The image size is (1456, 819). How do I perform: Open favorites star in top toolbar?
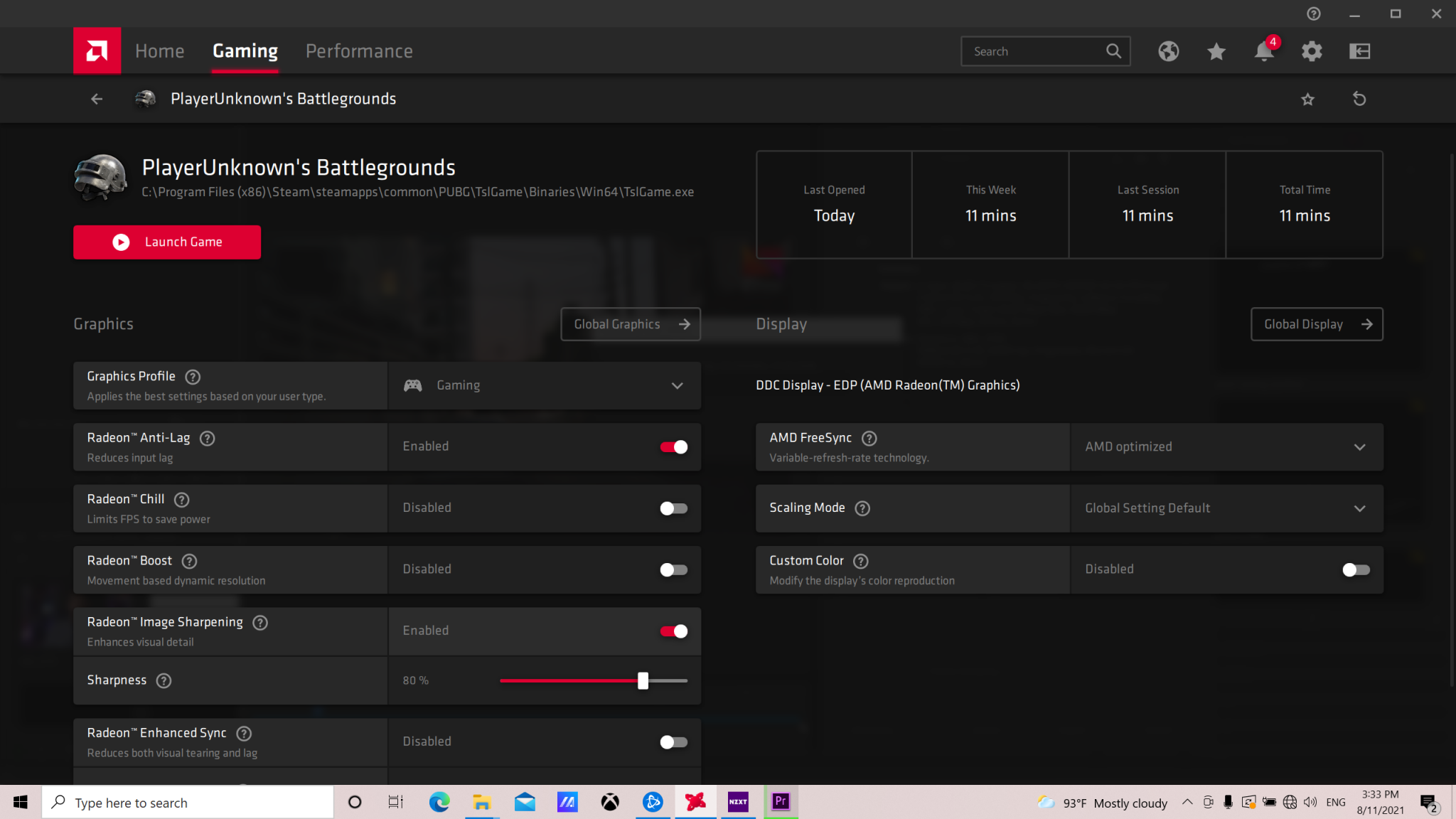(1216, 51)
